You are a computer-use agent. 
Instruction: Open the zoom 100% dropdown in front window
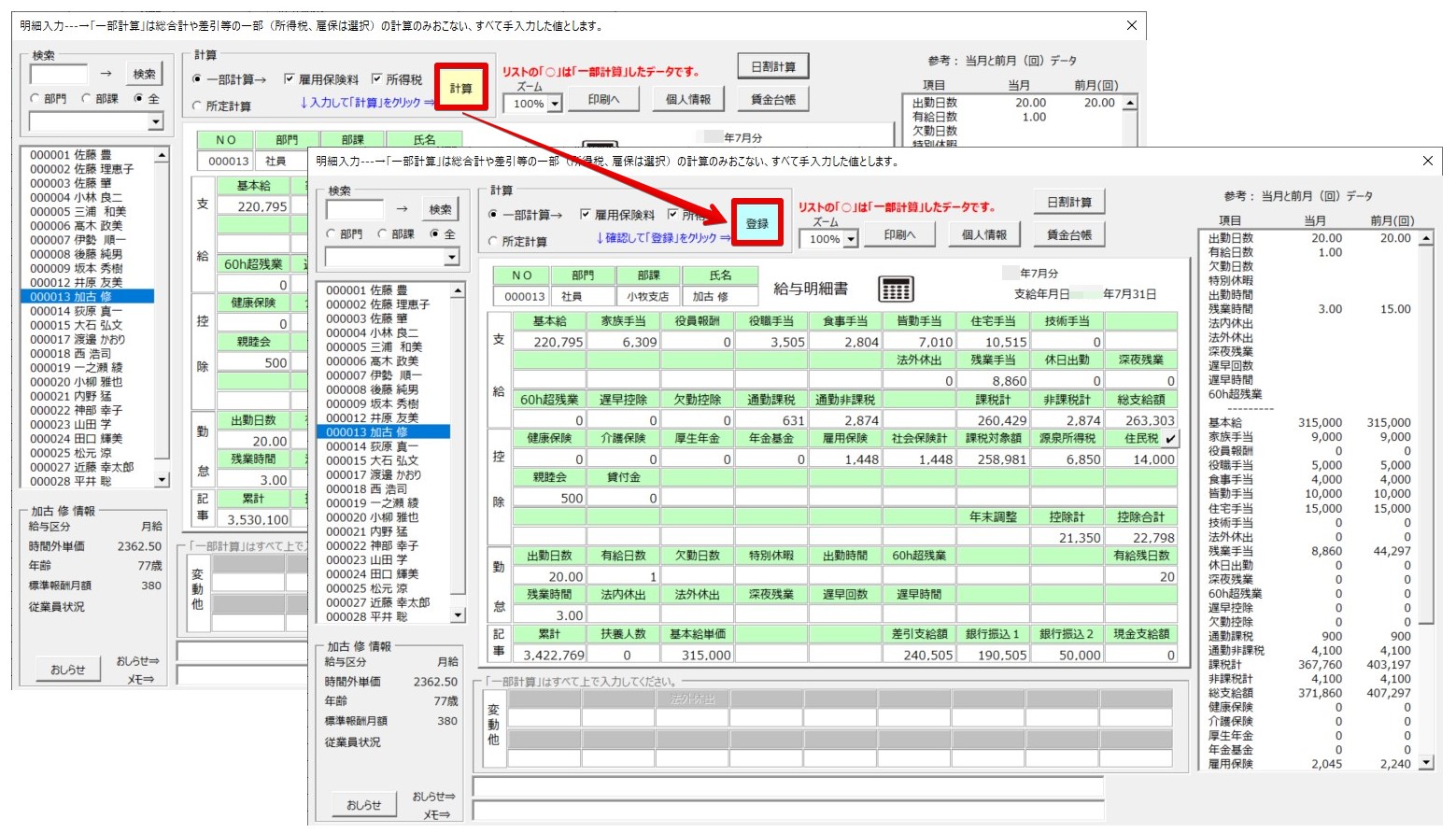point(851,239)
